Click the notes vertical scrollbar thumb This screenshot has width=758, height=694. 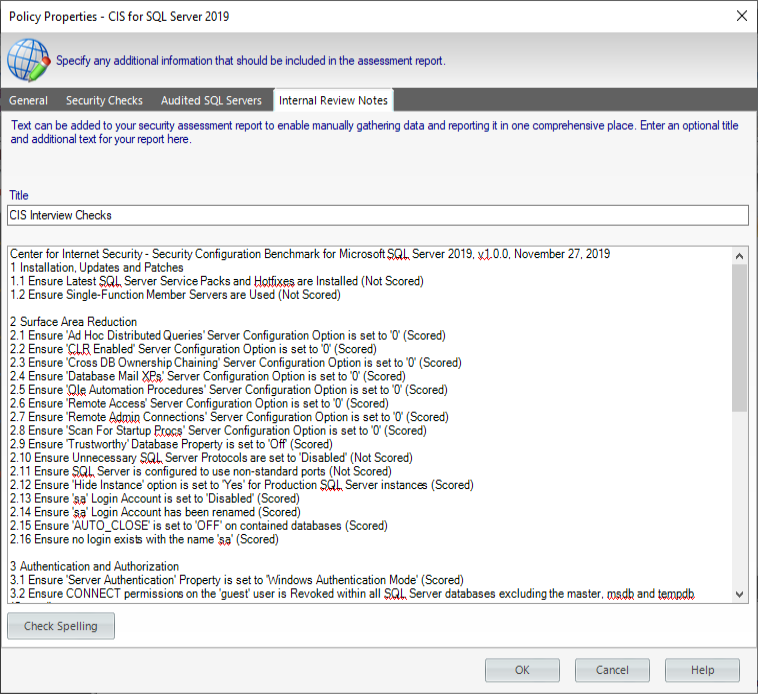(739, 337)
